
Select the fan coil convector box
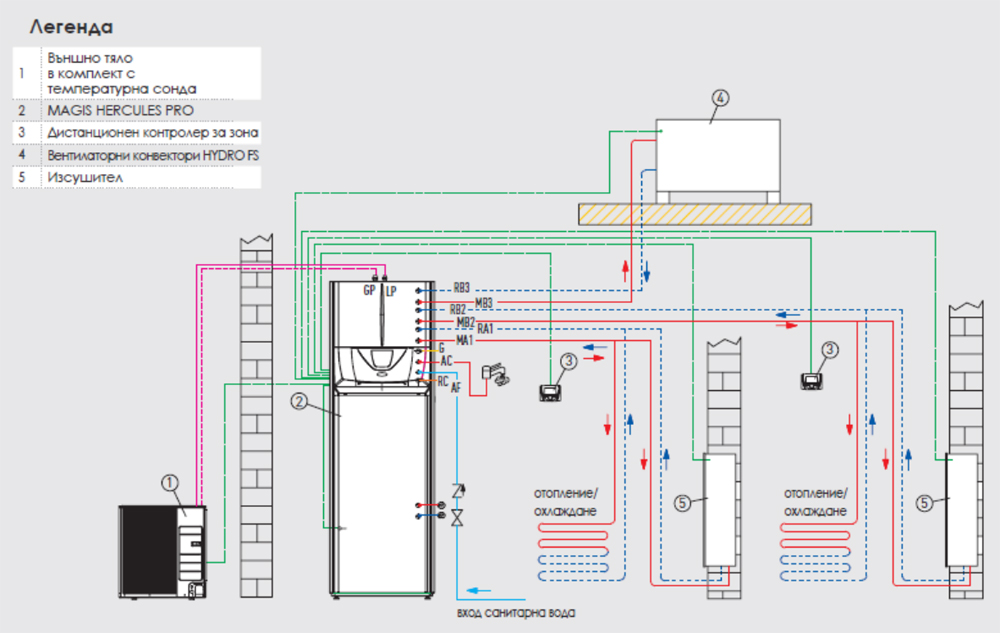(x=716, y=159)
